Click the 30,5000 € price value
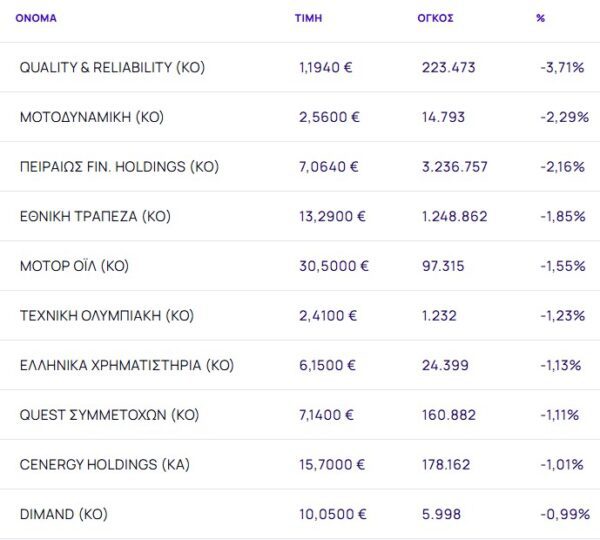Image resolution: width=600 pixels, height=540 pixels. tap(334, 266)
